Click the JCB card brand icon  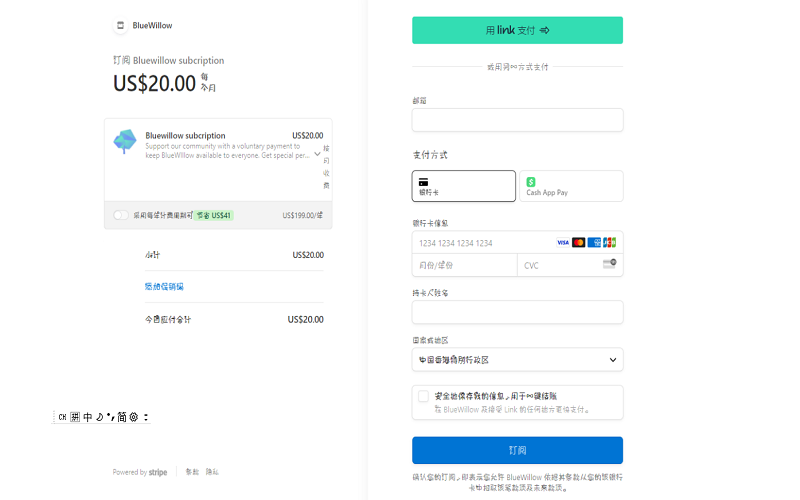coord(609,242)
